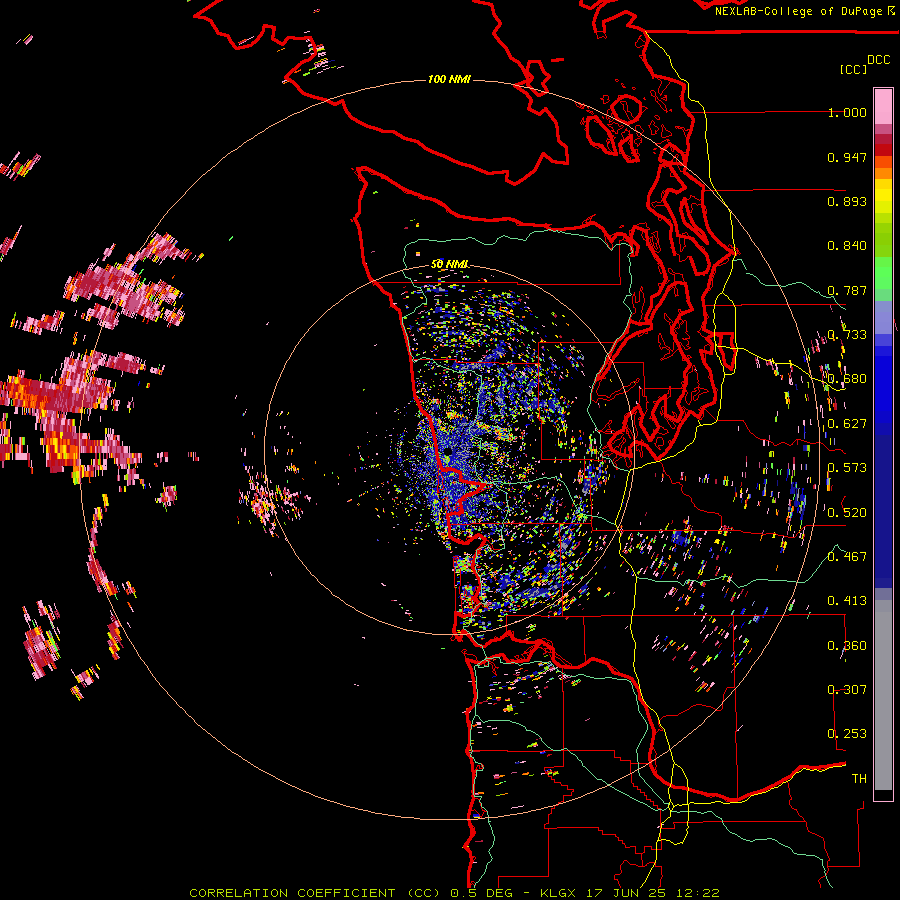This screenshot has width=900, height=900.
Task: Click the [CC] units label
Action: [853, 69]
